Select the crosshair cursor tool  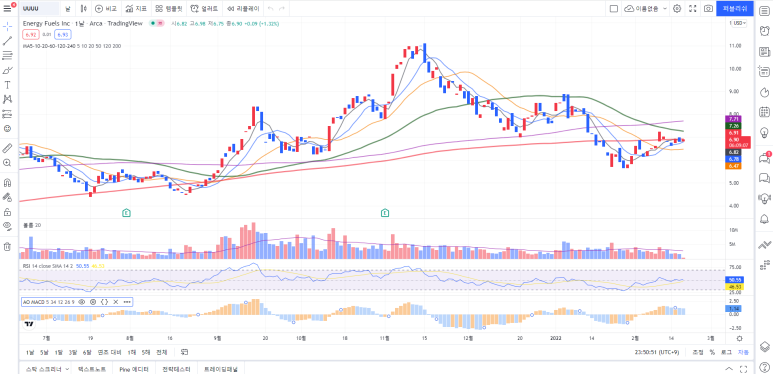tap(7, 26)
